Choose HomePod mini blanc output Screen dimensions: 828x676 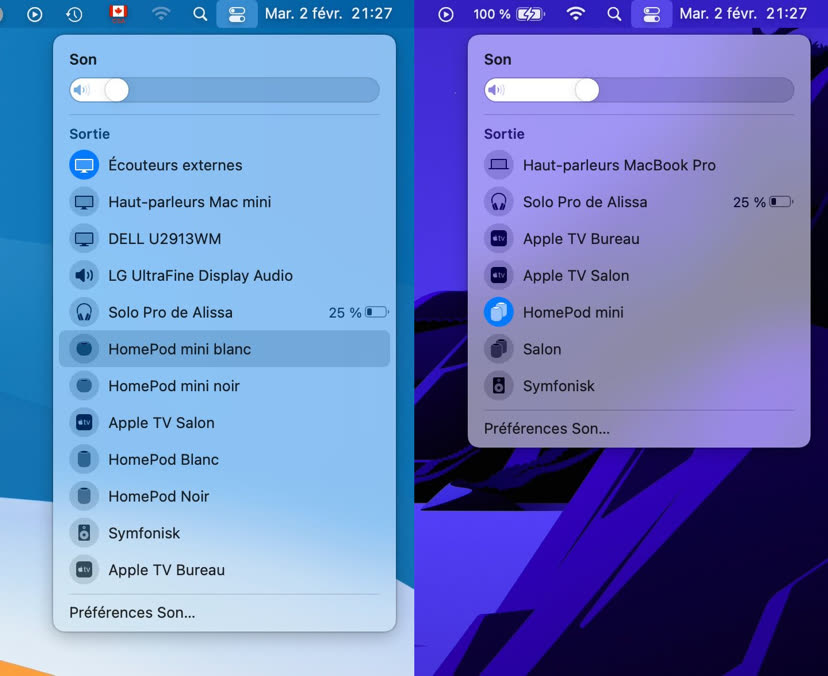pyautogui.click(x=224, y=349)
